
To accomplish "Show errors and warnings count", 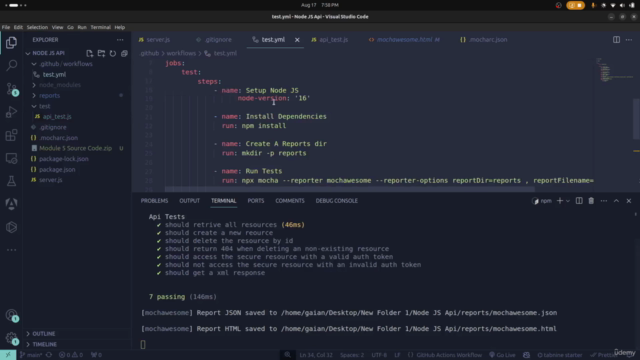I will 71,355.
